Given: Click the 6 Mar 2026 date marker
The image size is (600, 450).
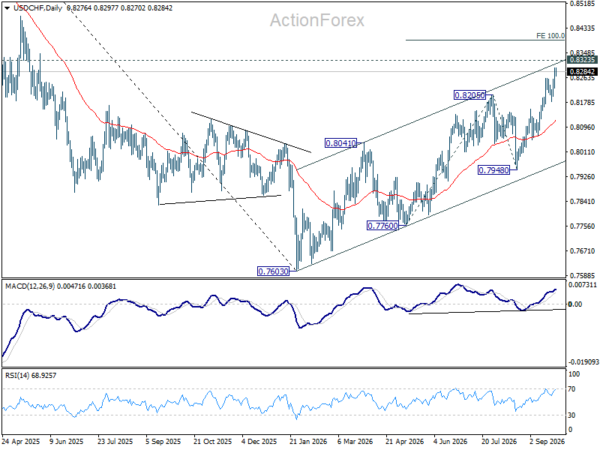Looking at the screenshot, I should [356, 441].
